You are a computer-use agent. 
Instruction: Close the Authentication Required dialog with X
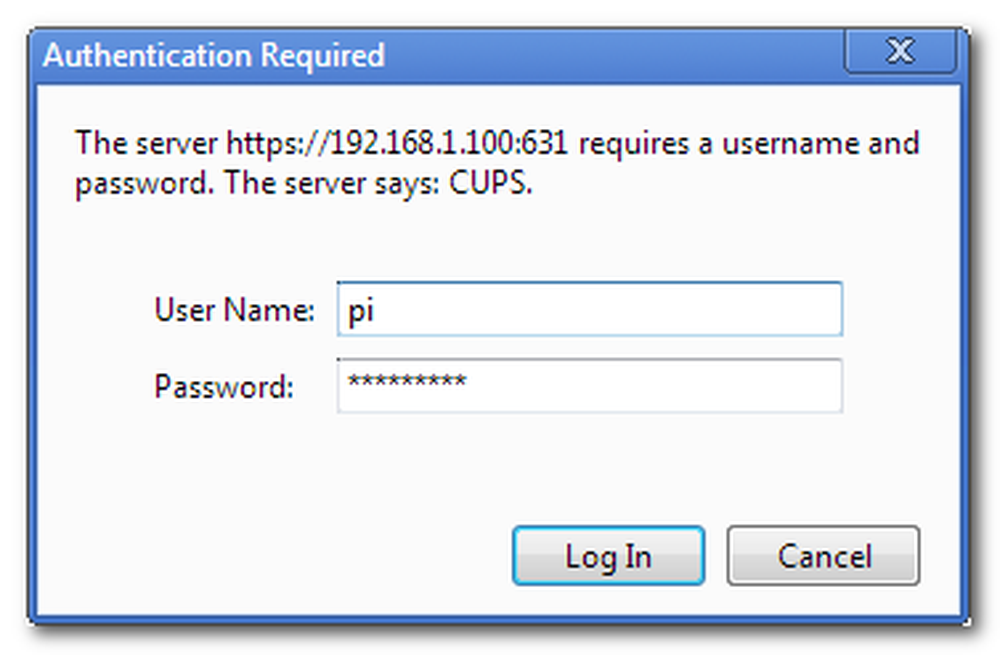[x=901, y=50]
